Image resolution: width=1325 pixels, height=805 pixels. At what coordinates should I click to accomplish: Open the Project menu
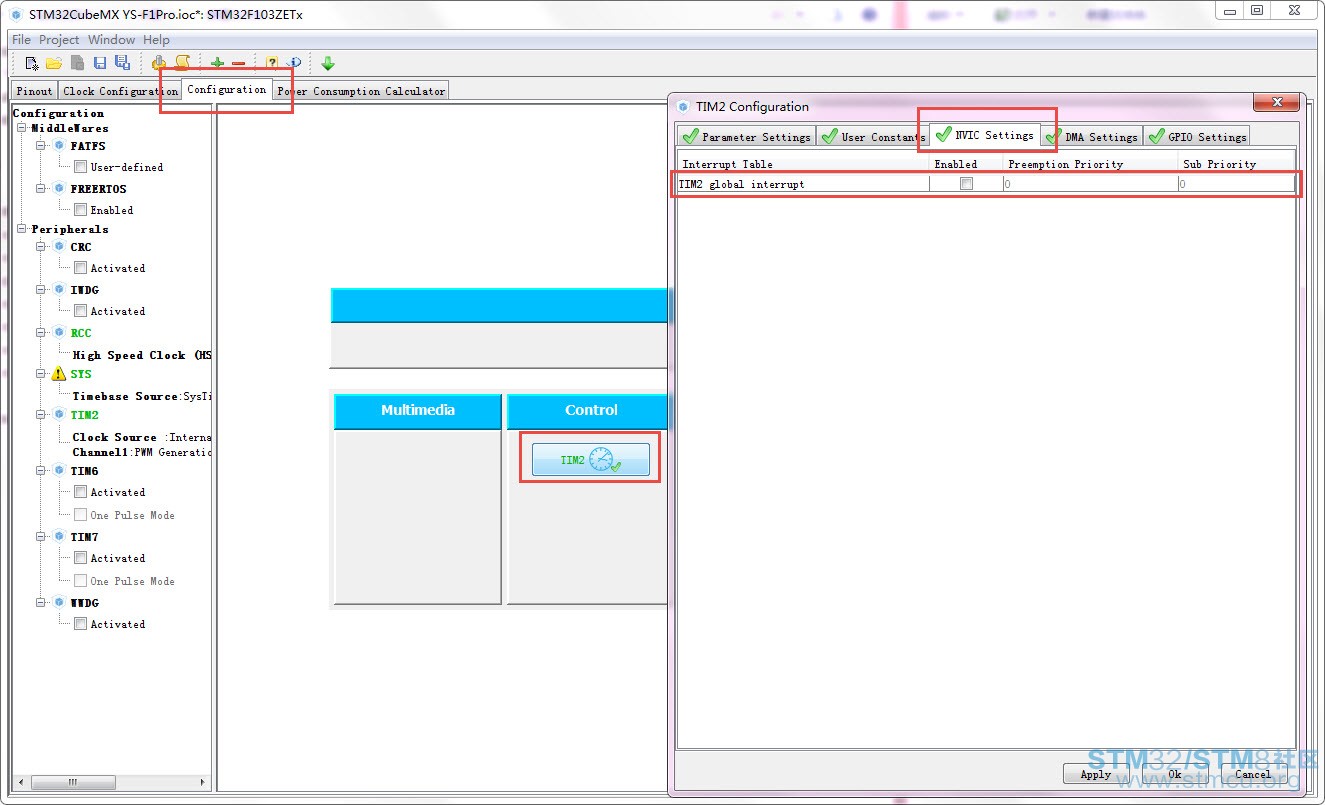[x=59, y=40]
